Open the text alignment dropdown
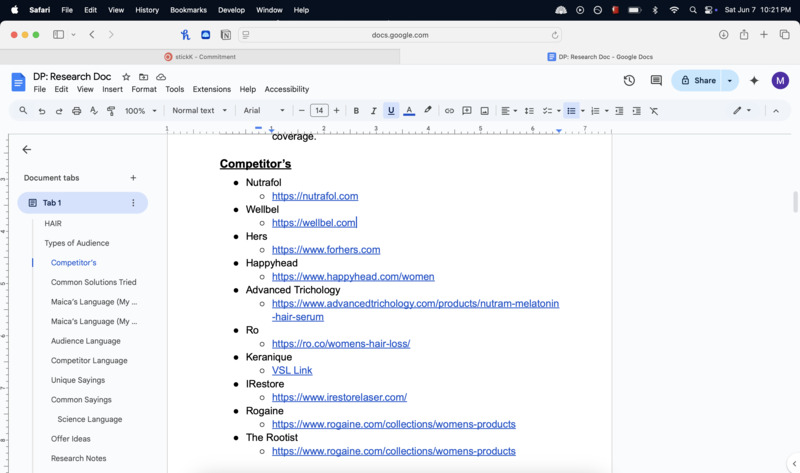Screen dimensions: 800x473 click(509, 111)
